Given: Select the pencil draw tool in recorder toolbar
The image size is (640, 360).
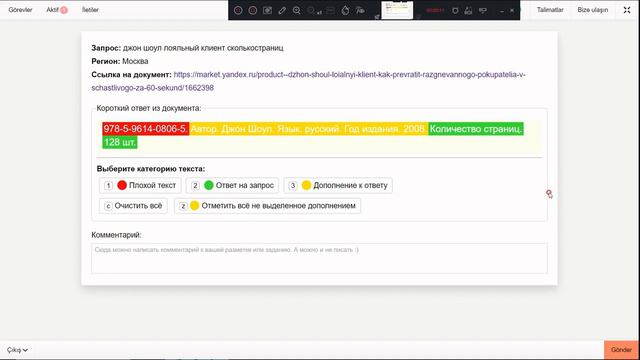Looking at the screenshot, I should click(x=282, y=11).
